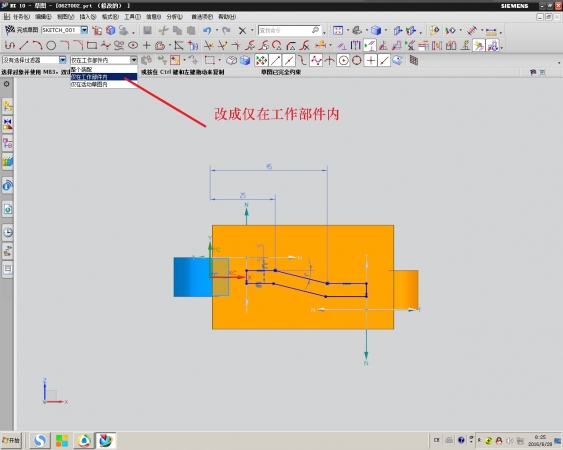Pick the Point tool plus icon
Image resolution: width=563 pixels, height=450 pixels.
coord(146,45)
